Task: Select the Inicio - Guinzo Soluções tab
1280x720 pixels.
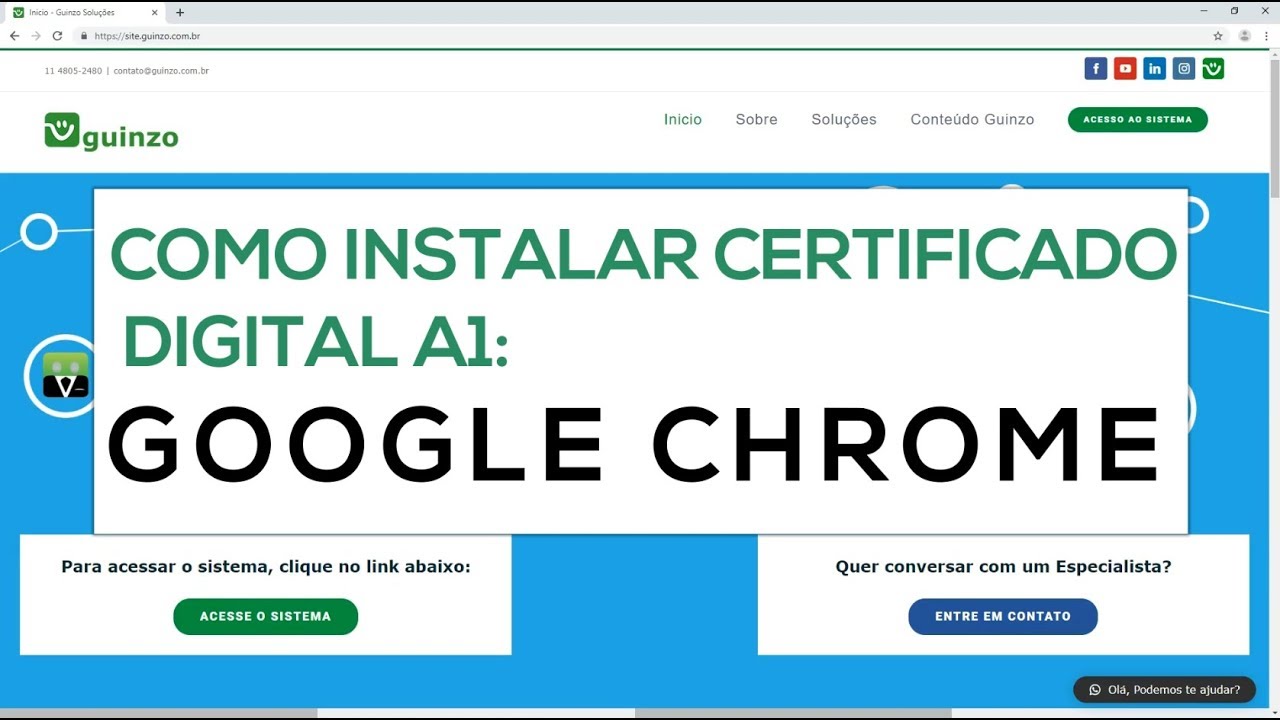Action: (x=85, y=12)
